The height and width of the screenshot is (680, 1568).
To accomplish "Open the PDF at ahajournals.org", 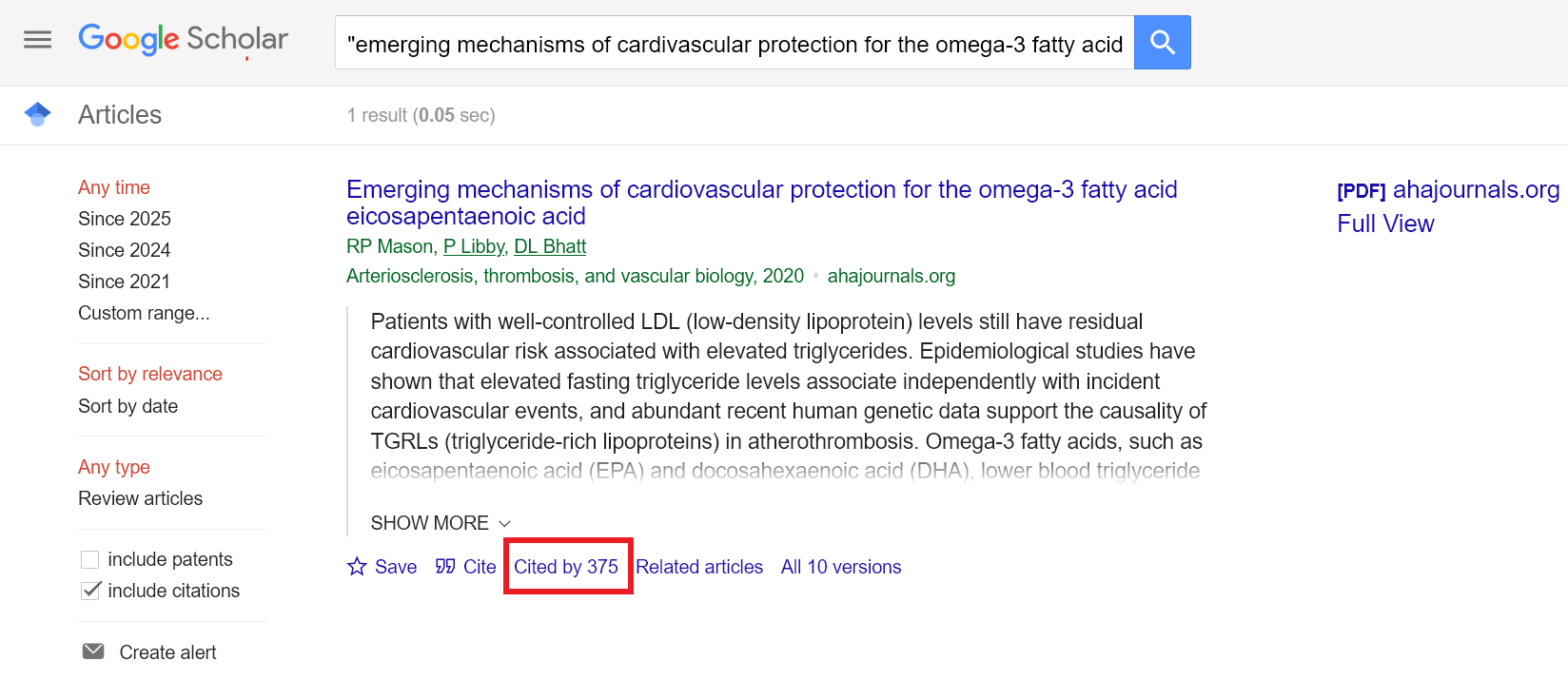I will click(1447, 190).
